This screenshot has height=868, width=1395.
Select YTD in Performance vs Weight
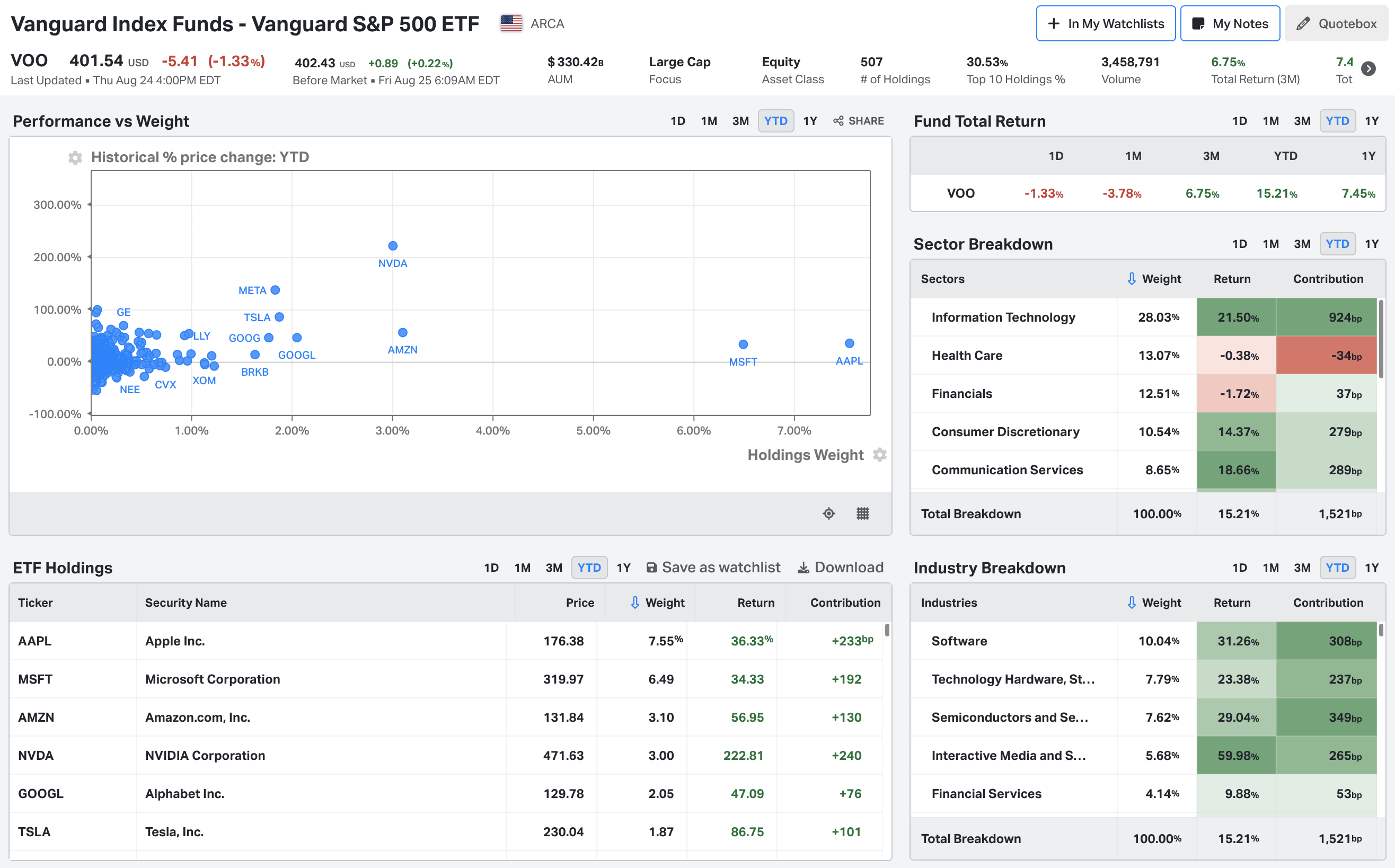775,121
